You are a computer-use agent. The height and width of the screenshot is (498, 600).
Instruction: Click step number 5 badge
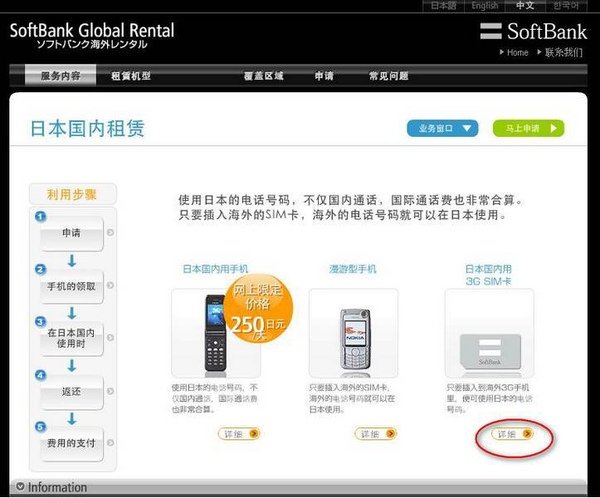(41, 427)
